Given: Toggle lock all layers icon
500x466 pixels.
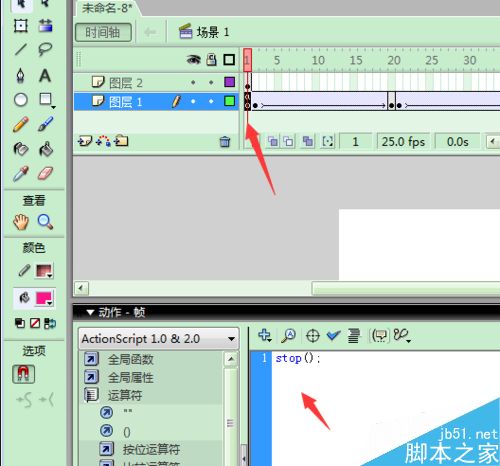Looking at the screenshot, I should pyautogui.click(x=211, y=60).
